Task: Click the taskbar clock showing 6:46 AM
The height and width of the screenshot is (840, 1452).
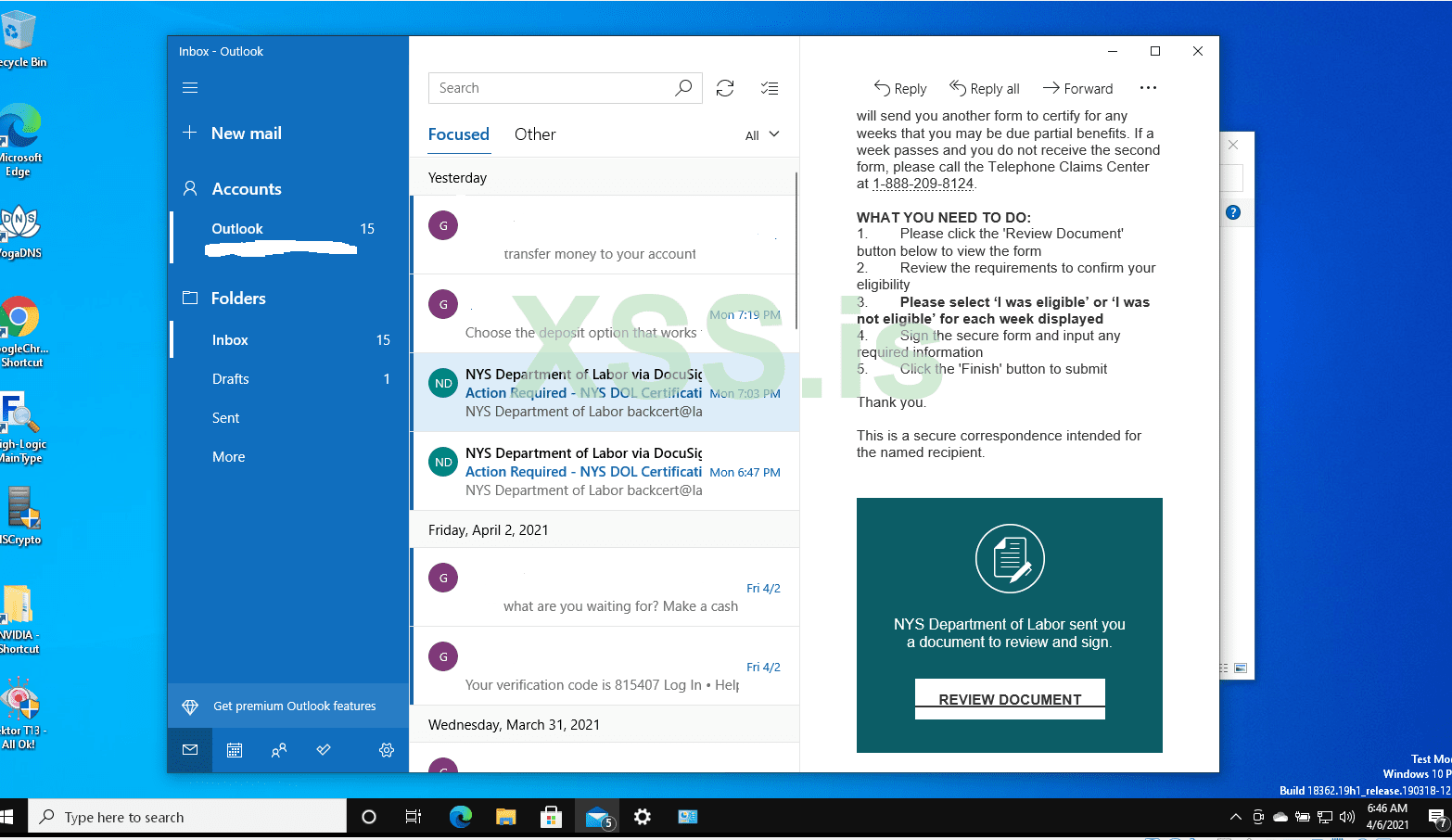Action: click(x=1387, y=817)
